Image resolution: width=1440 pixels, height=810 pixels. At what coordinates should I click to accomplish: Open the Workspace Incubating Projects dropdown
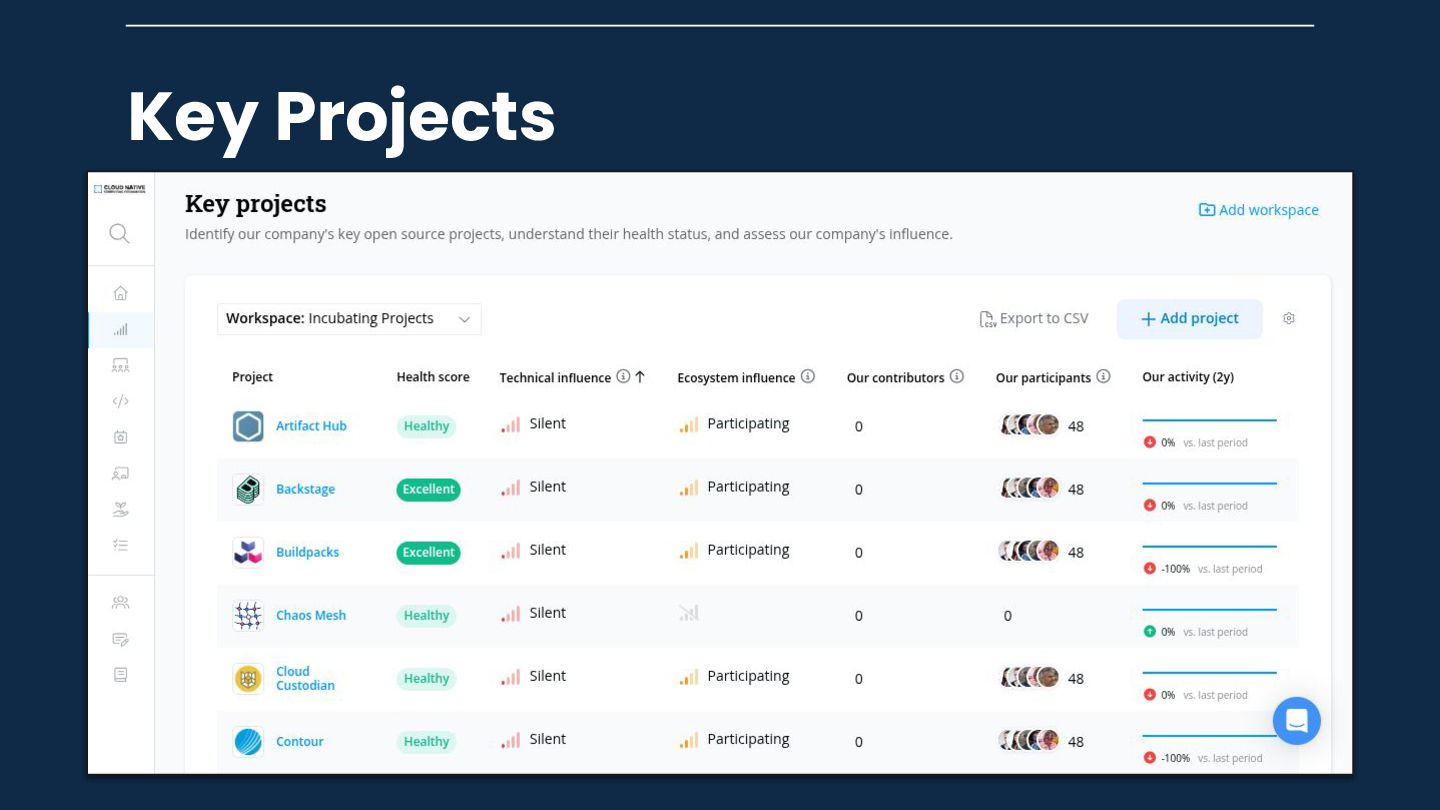pyautogui.click(x=349, y=318)
